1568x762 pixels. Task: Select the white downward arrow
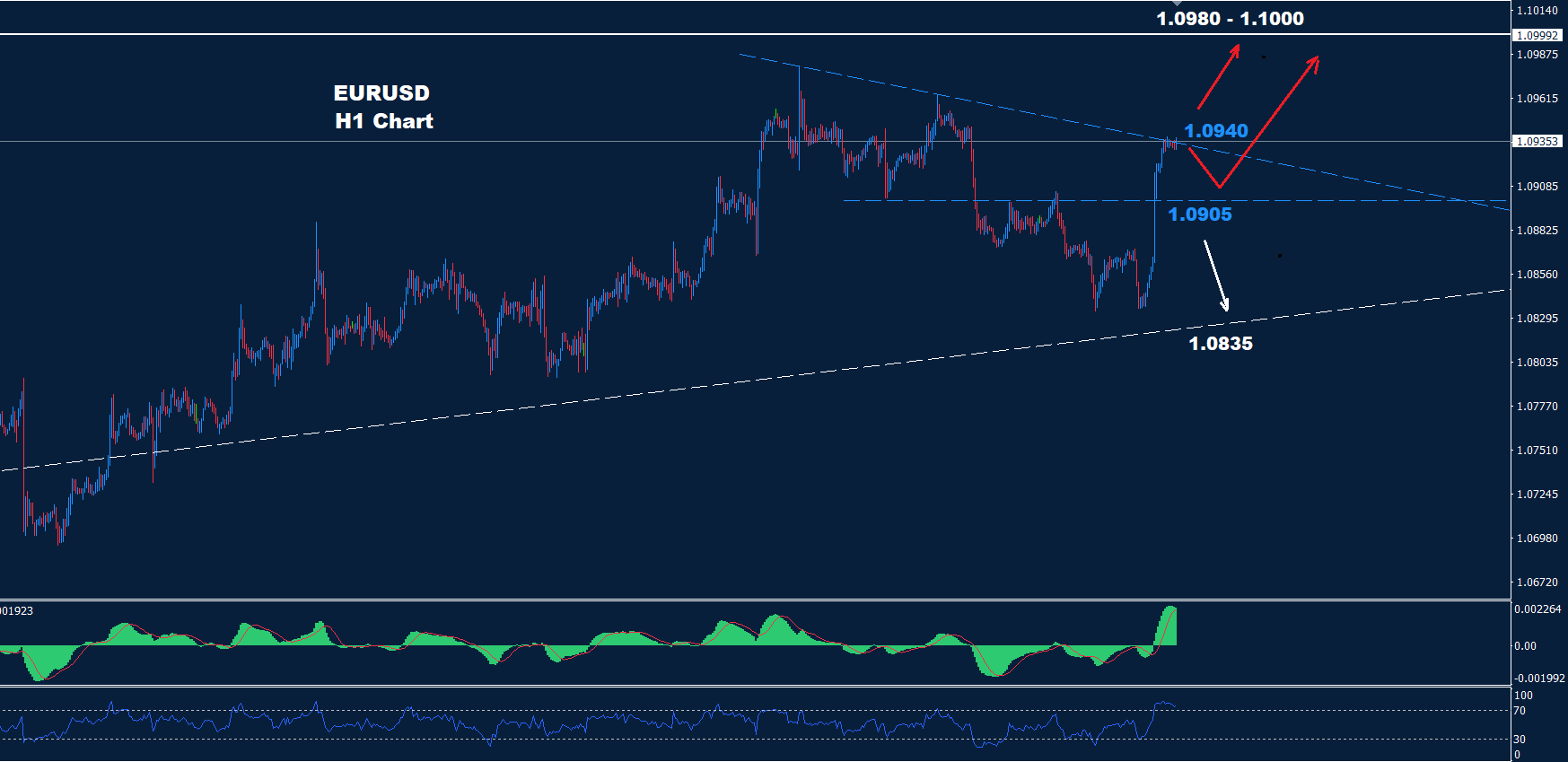[1216, 276]
